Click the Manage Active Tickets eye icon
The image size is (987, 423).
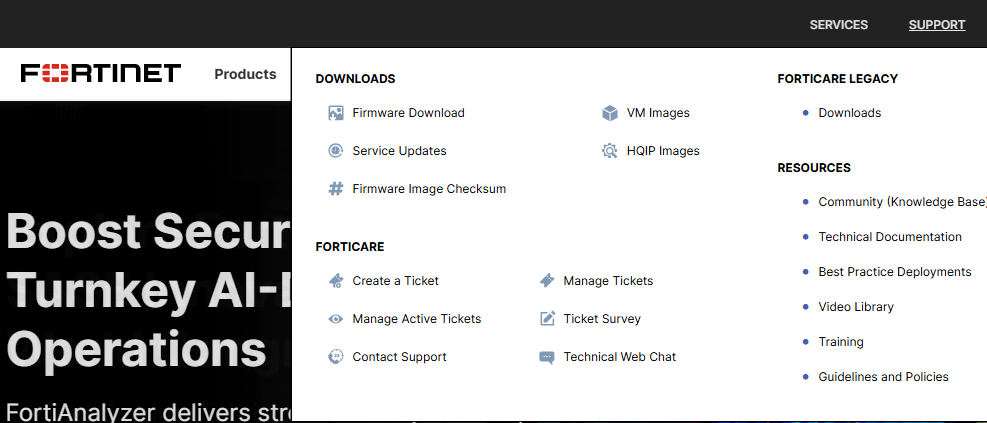pos(336,319)
